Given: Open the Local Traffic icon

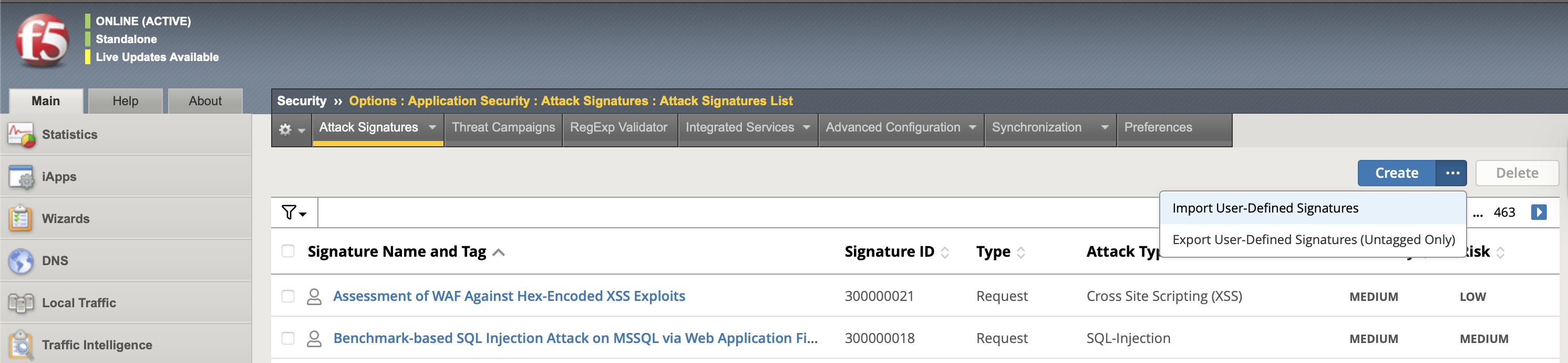Looking at the screenshot, I should pos(20,302).
